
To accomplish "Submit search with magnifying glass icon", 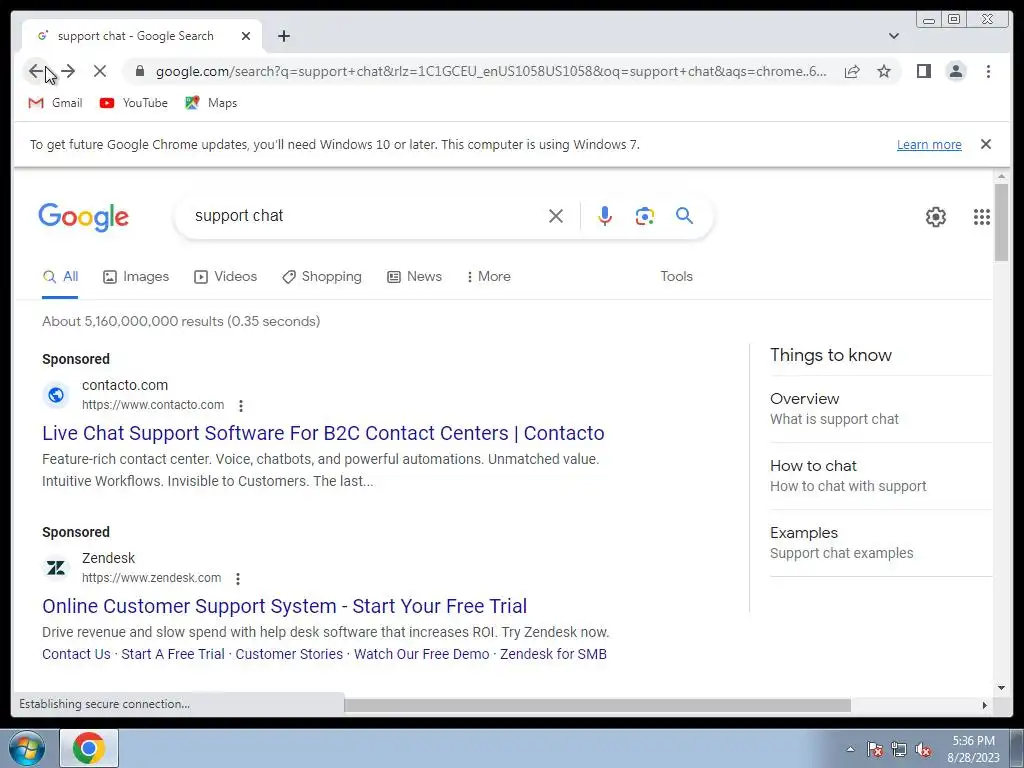I will point(684,216).
